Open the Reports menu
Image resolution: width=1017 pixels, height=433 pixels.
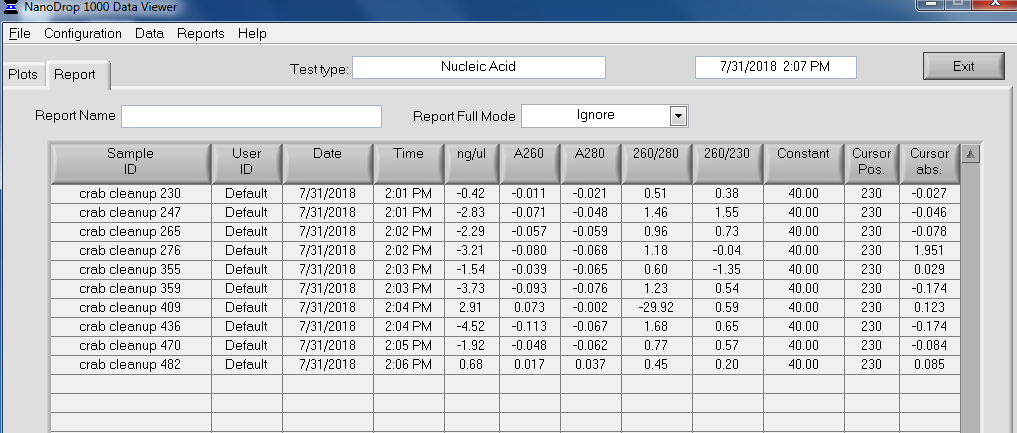click(x=200, y=33)
